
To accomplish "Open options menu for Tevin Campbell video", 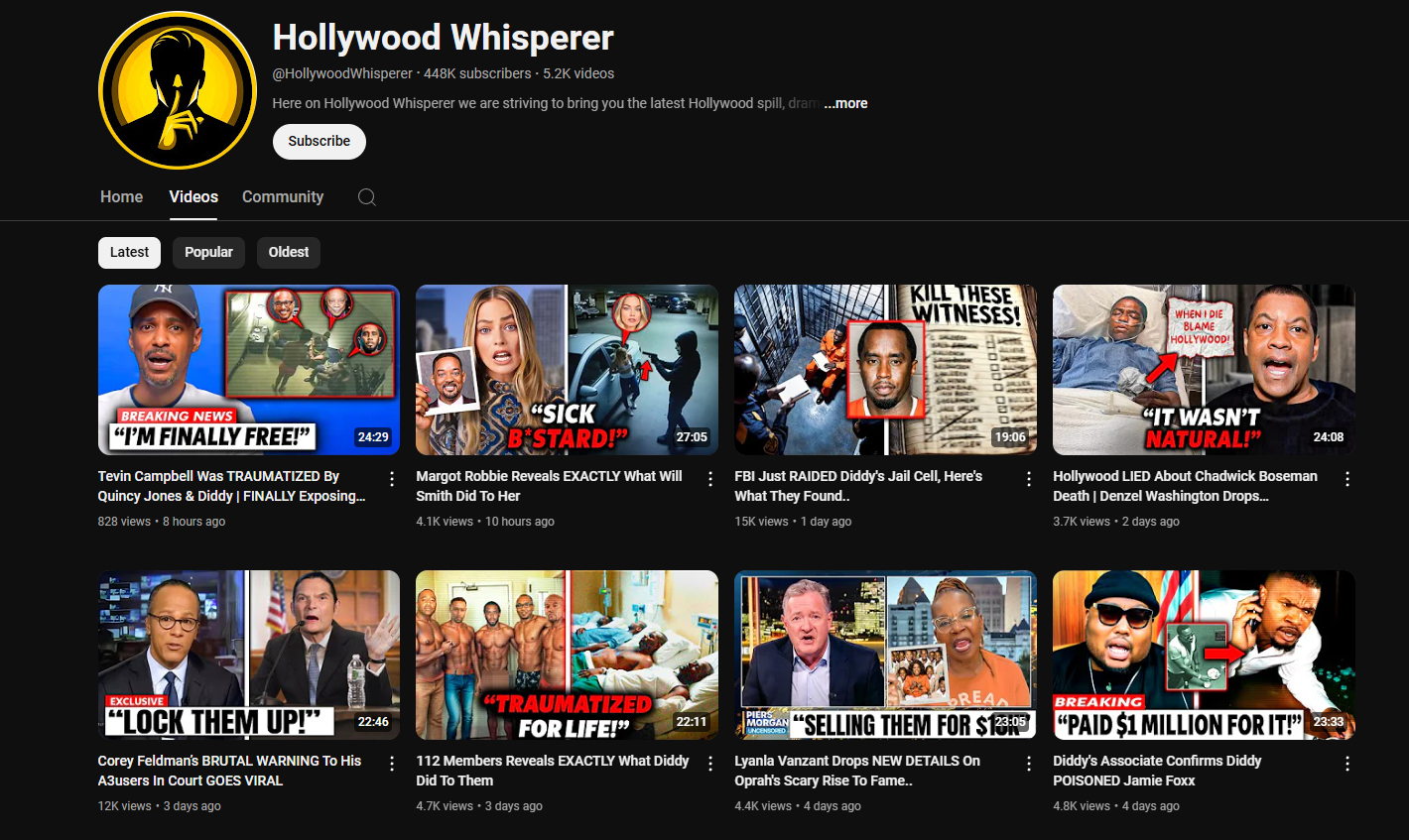I will [x=392, y=479].
